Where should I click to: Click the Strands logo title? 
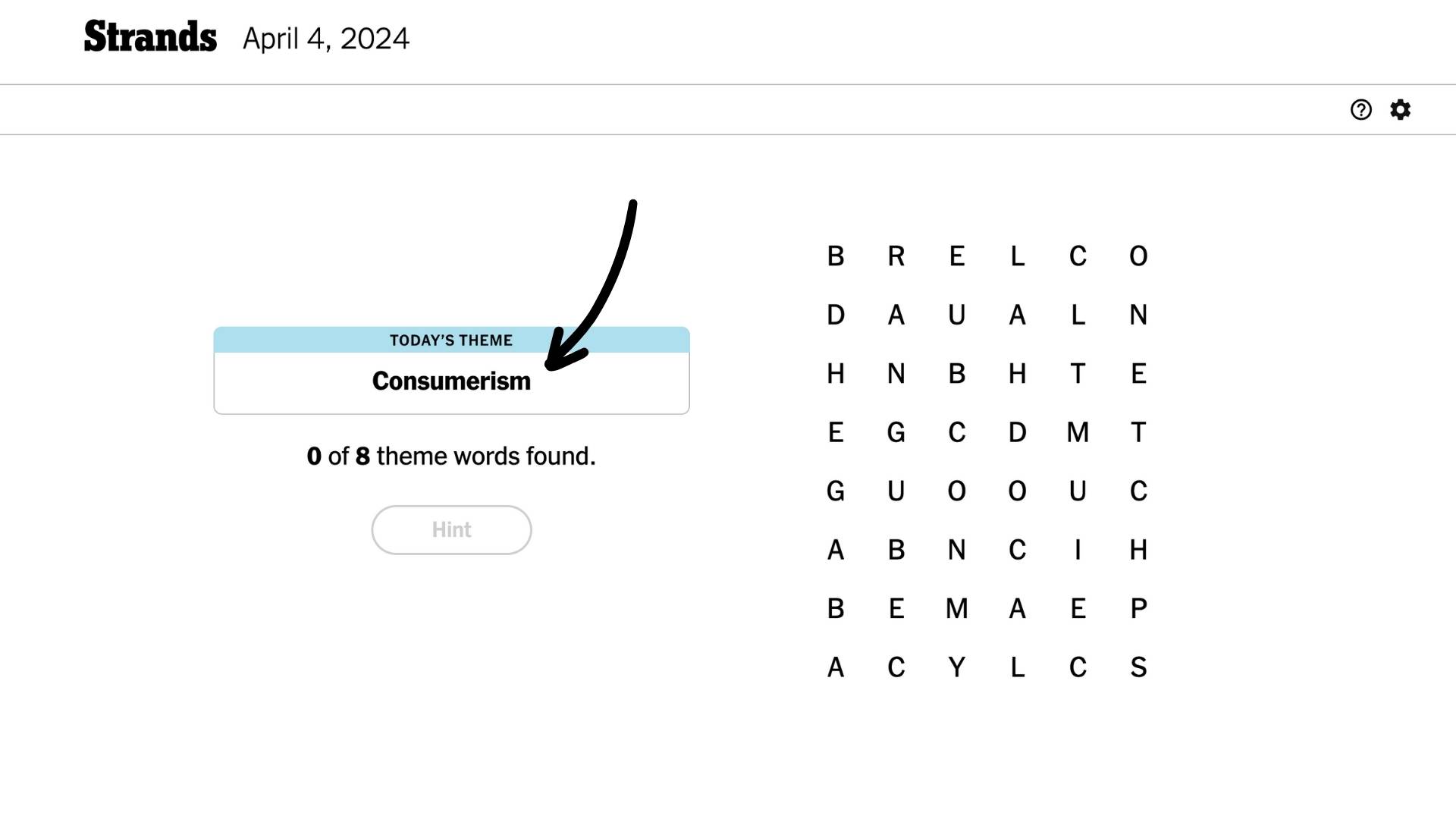coord(150,37)
